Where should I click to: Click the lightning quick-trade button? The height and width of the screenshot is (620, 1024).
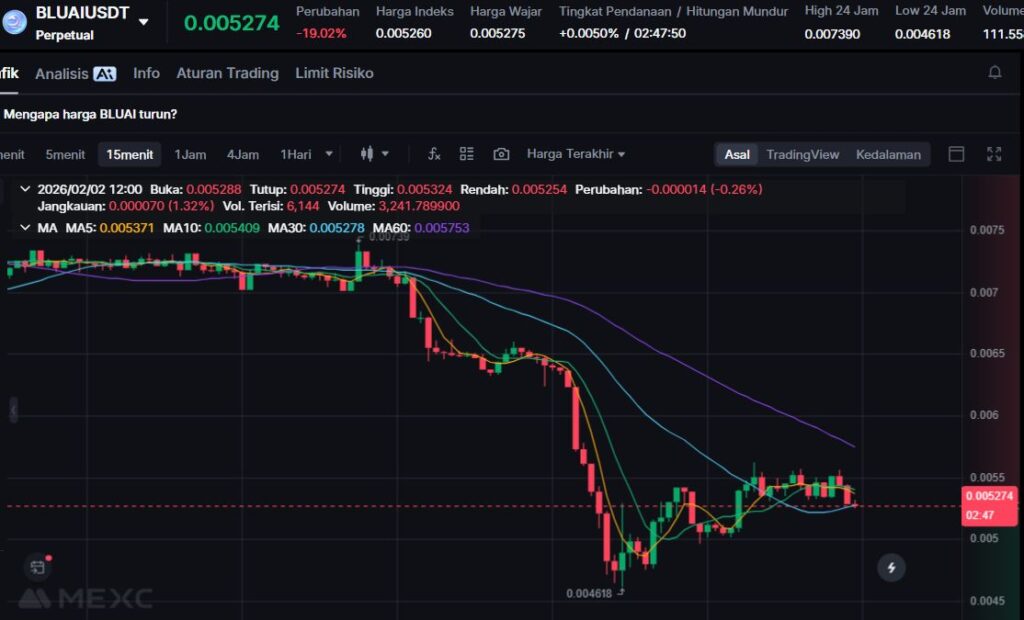[x=890, y=568]
